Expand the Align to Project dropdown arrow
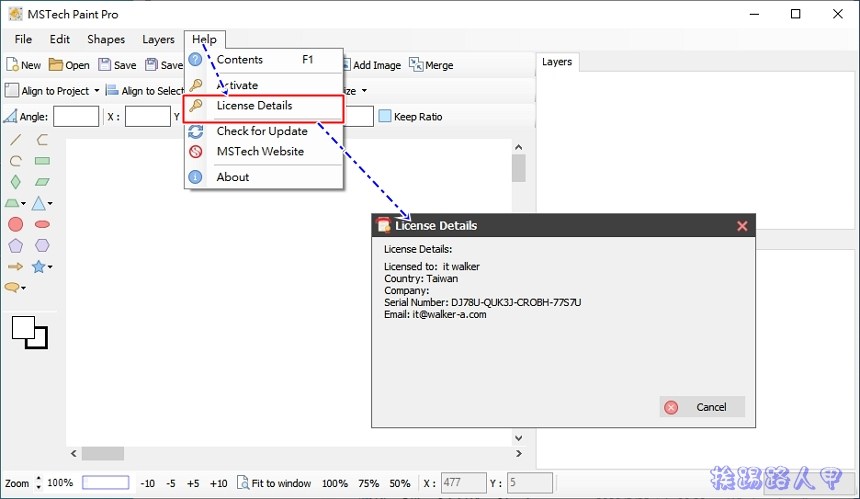This screenshot has height=499, width=860. (97, 90)
